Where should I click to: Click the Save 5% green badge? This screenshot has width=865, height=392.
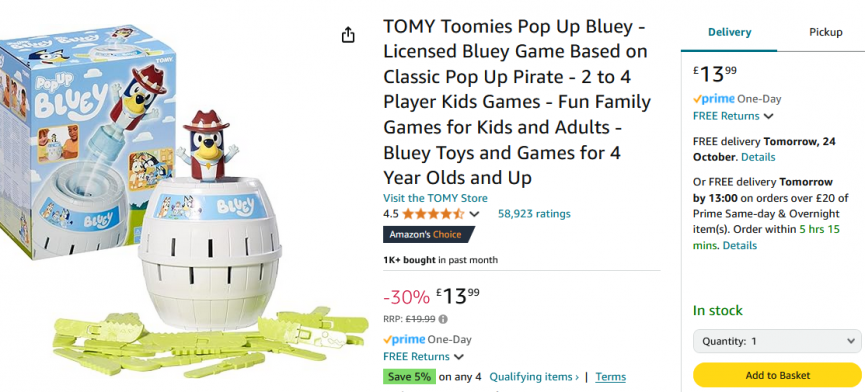(409, 377)
